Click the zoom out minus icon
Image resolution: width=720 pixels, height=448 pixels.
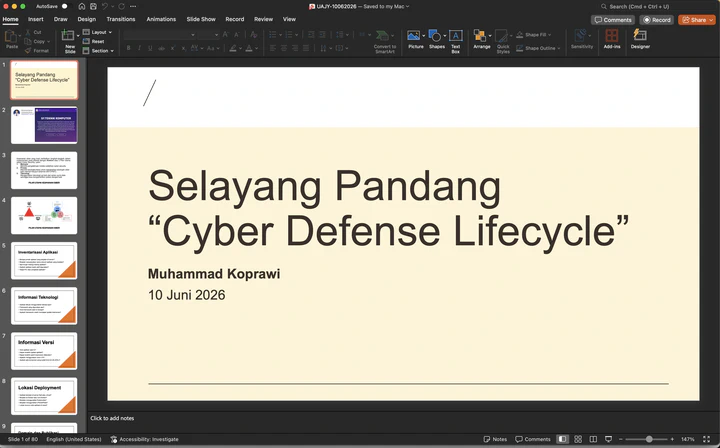coord(620,439)
